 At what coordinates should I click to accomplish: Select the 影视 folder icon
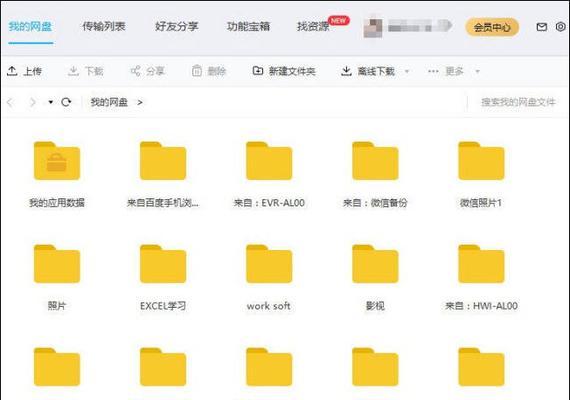pyautogui.click(x=375, y=264)
